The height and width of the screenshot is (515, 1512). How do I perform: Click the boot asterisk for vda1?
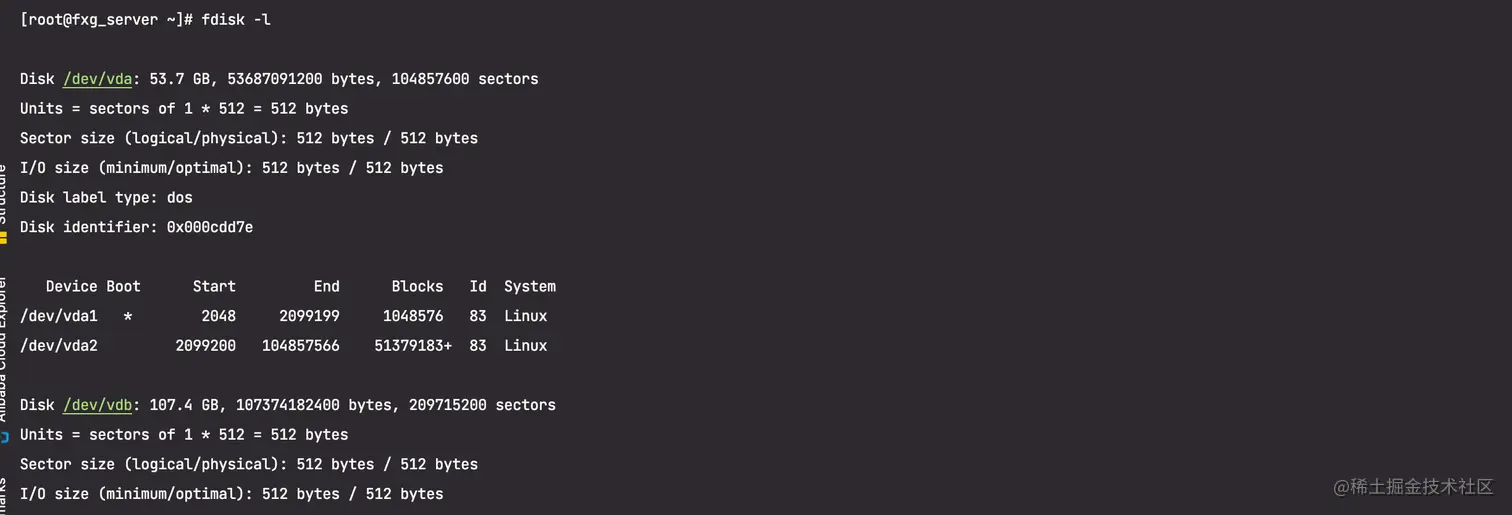(x=127, y=317)
